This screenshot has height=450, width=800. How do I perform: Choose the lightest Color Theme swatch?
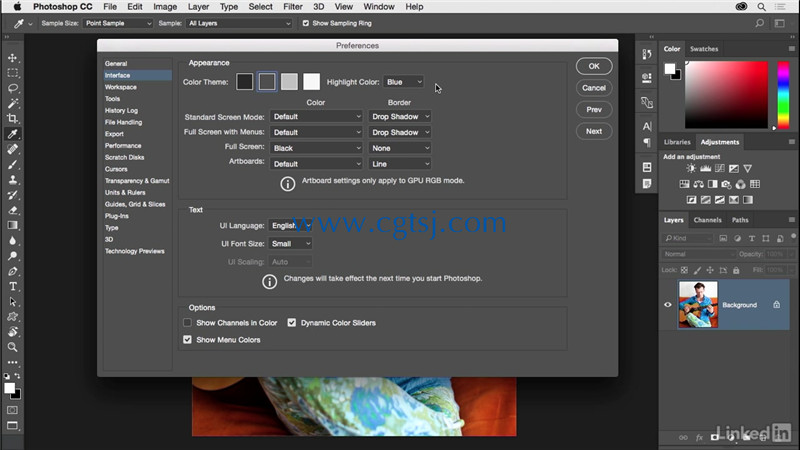click(311, 82)
